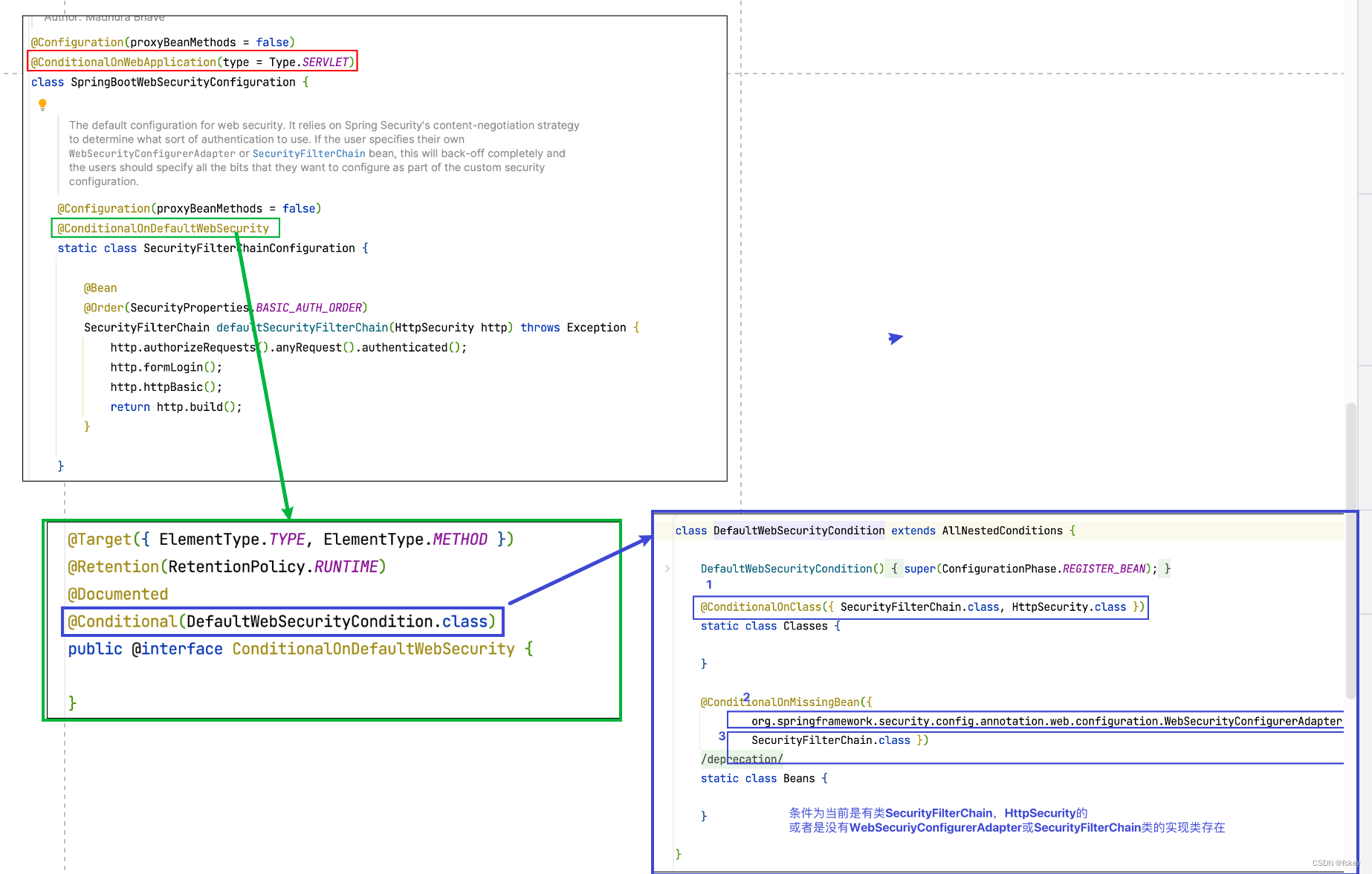Click the DefaultWebSecurityCondition class name
1372x874 pixels.
(x=799, y=531)
